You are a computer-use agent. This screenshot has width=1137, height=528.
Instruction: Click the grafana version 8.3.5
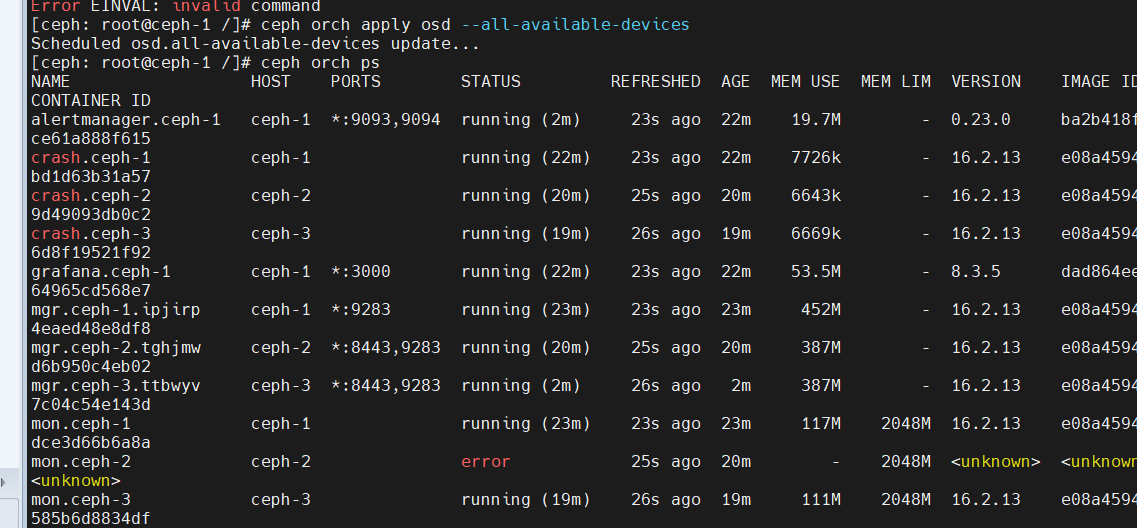click(976, 271)
